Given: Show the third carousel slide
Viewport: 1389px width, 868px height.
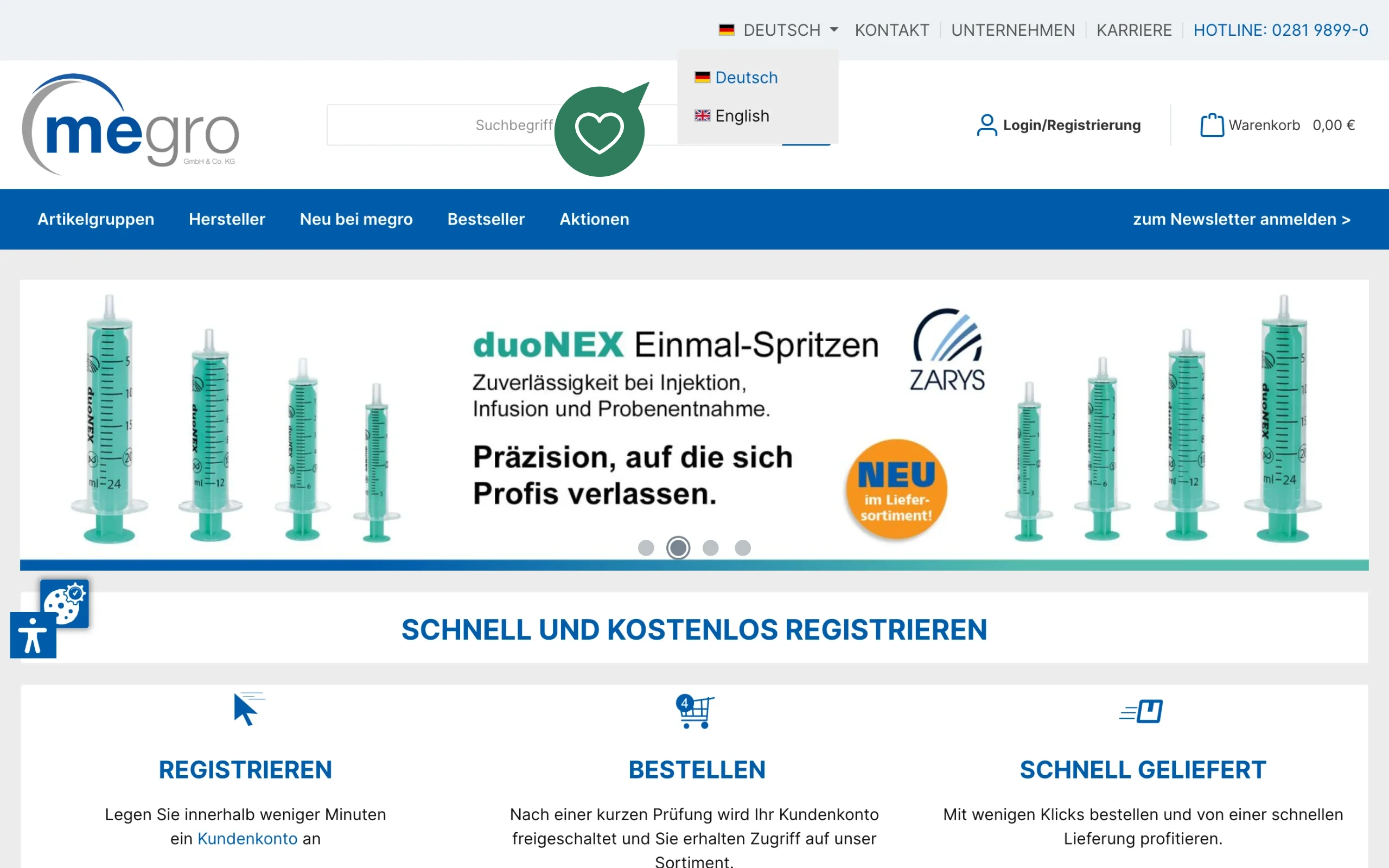Looking at the screenshot, I should [x=711, y=548].
